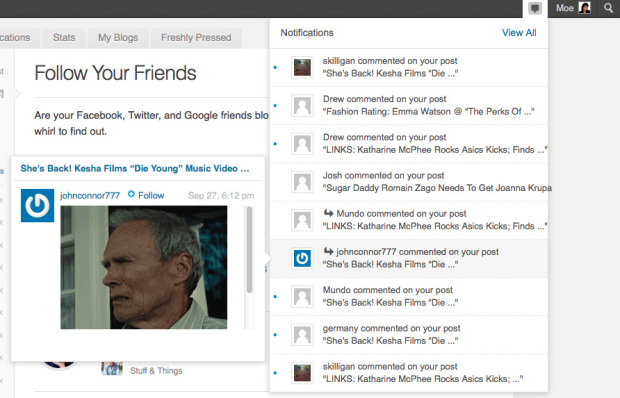Screen dimensions: 620x398
Task: Click the large johnconnor777 avatar in comment popup
Action: pos(38,206)
